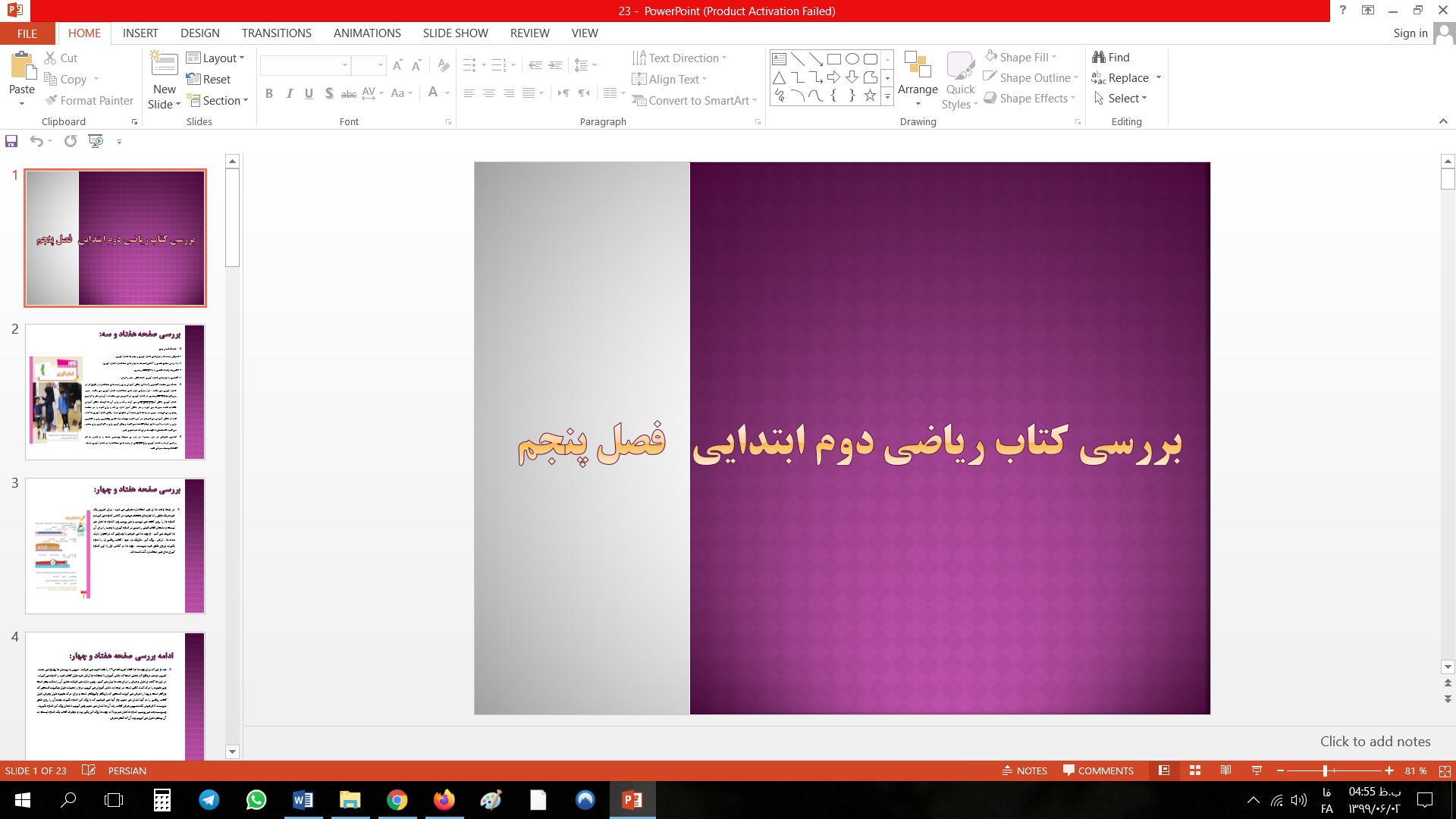The image size is (1456, 819).
Task: Start slide show from status bar icon
Action: click(x=1257, y=770)
